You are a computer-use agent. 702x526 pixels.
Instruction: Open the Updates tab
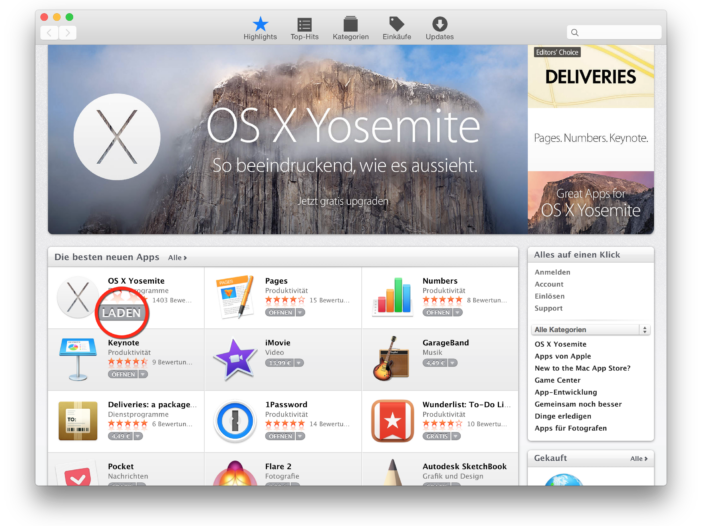point(440,28)
